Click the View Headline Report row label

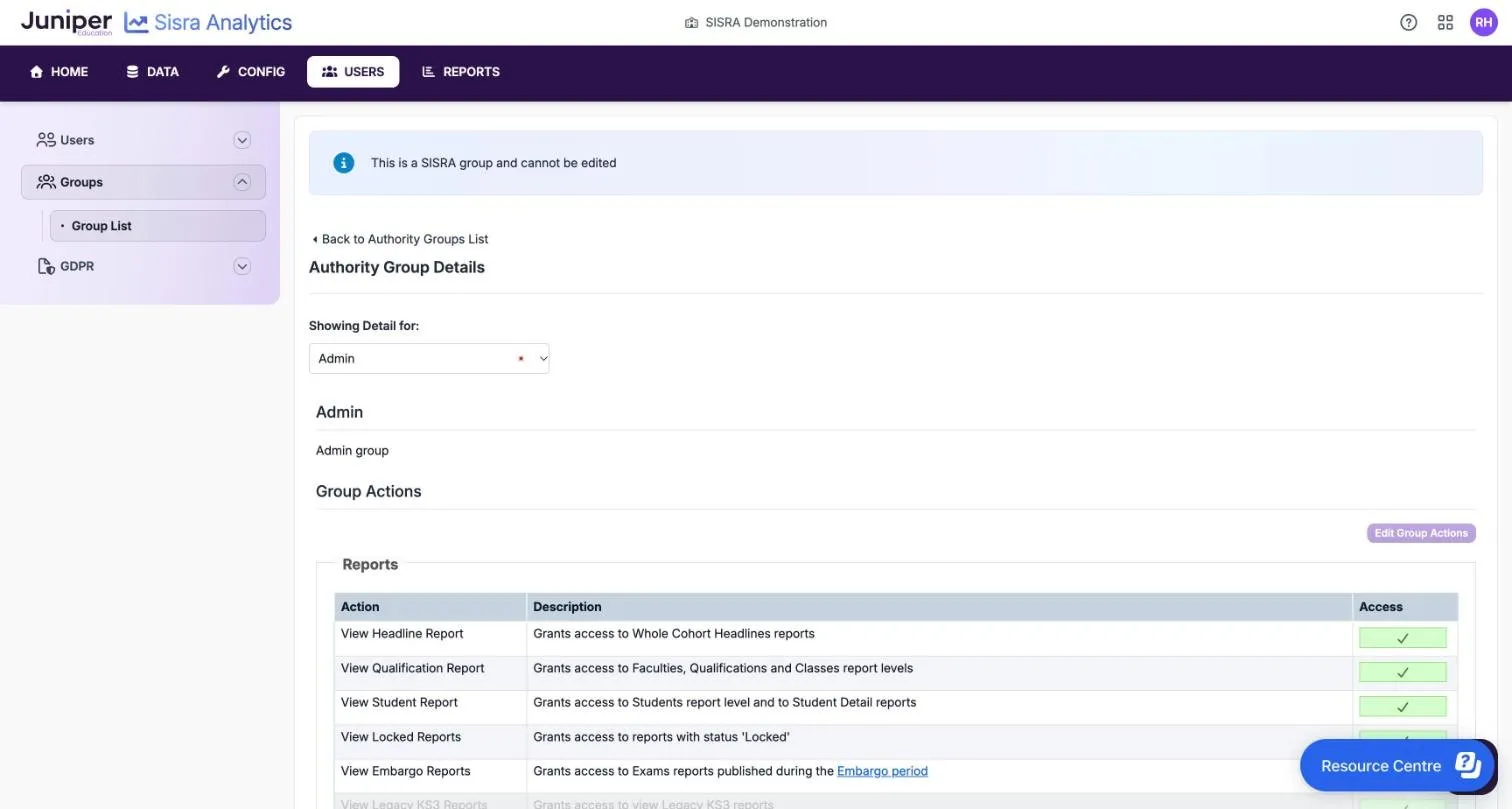(402, 634)
